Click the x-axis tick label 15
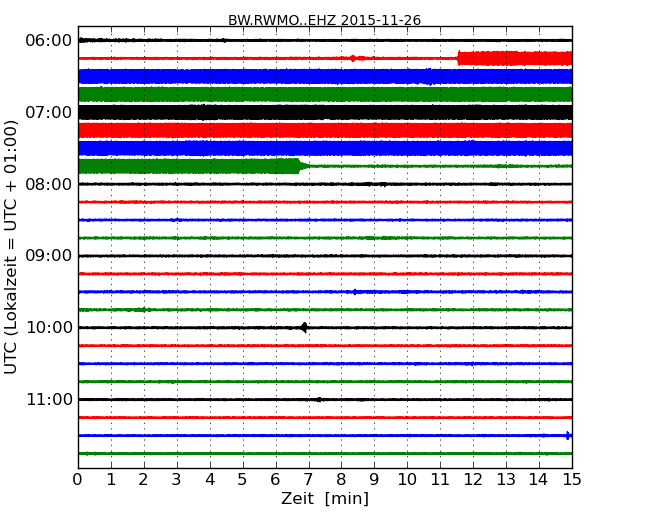 coord(572,480)
